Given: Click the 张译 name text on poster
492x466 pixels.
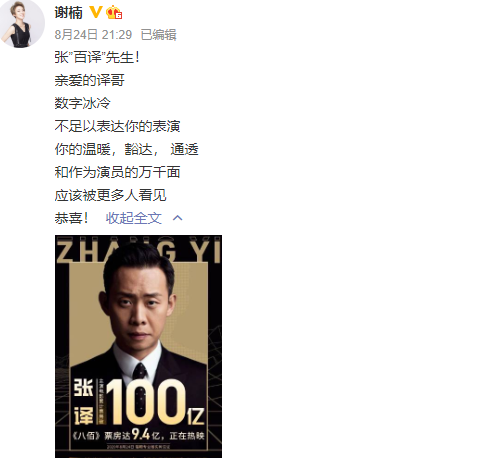Looking at the screenshot, I should pos(83,402).
